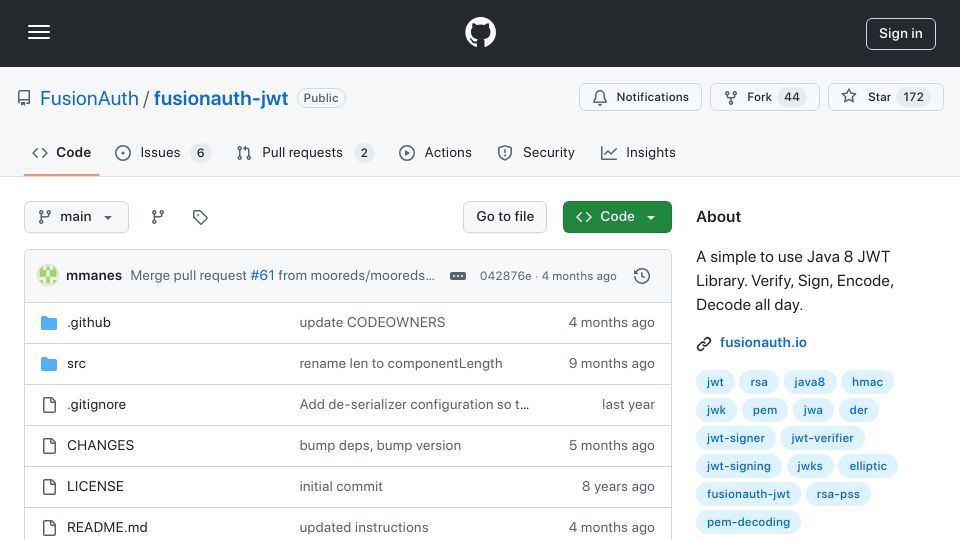Go to GitHub home via Octocat logo
The width and height of the screenshot is (960, 540).
pos(480,32)
